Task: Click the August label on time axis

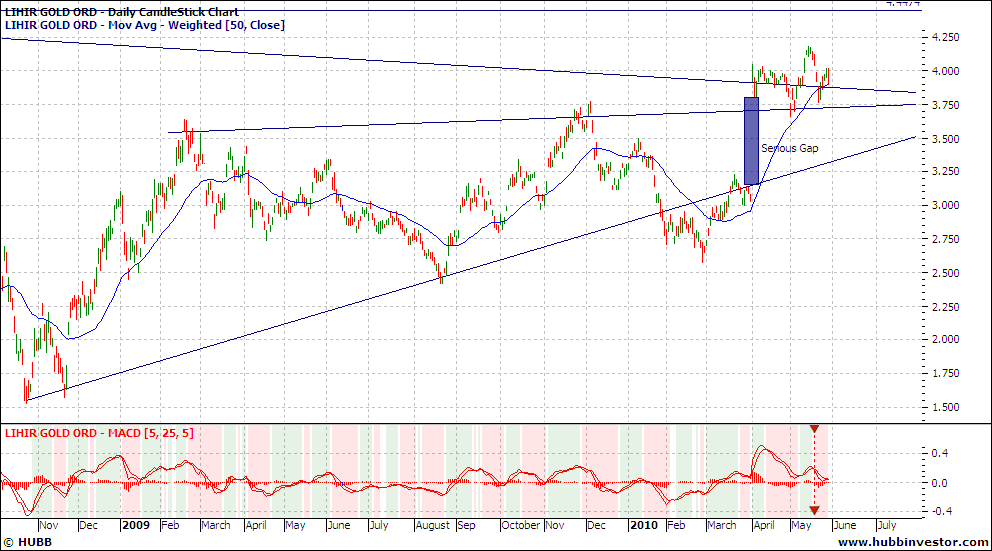Action: point(433,525)
